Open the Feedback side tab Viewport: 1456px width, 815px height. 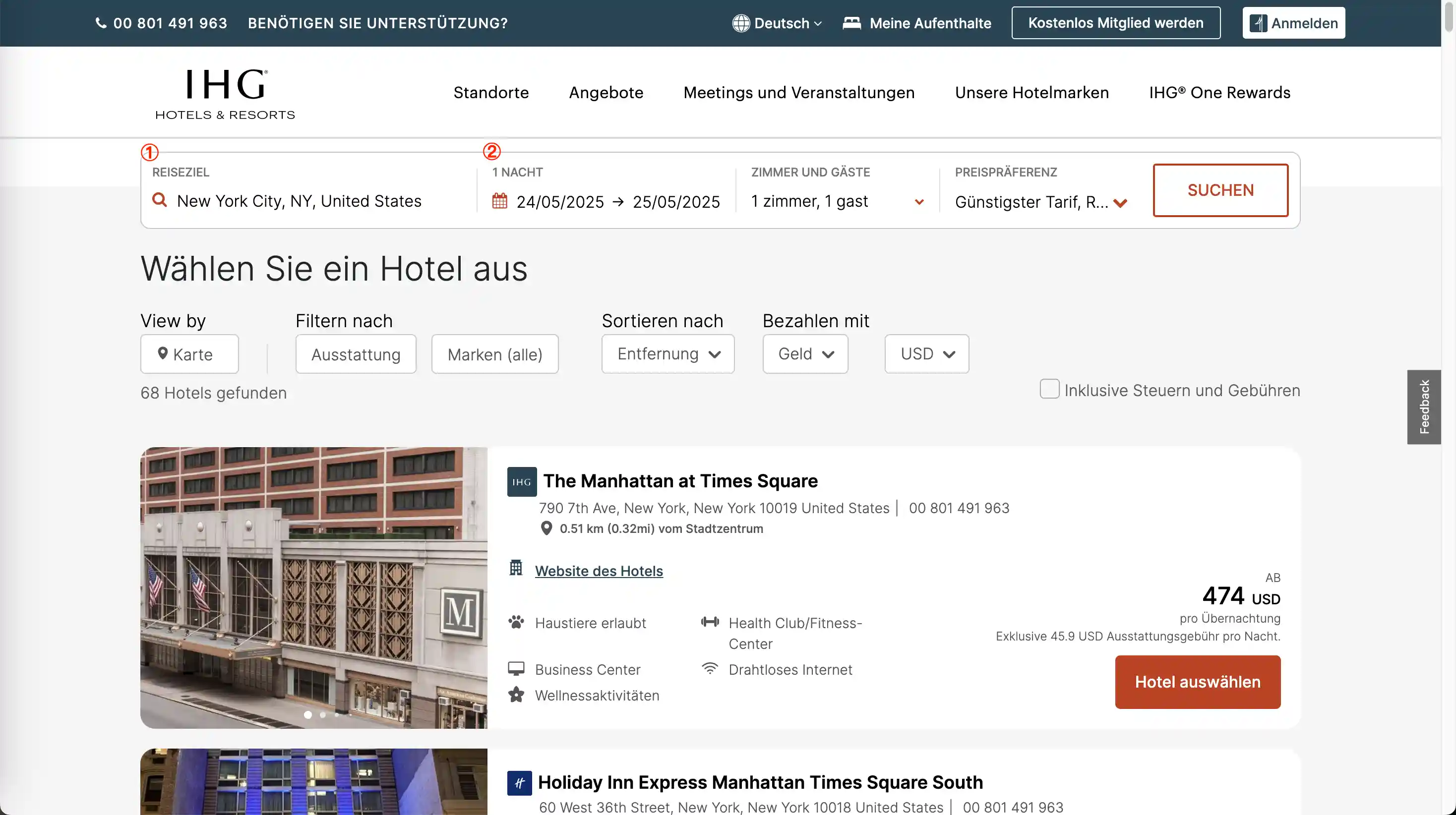pos(1423,407)
